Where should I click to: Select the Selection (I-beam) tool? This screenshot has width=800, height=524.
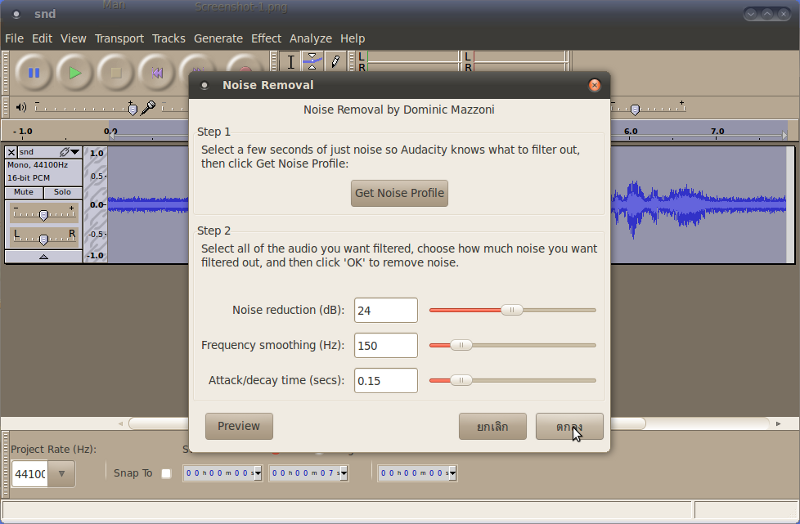[291, 62]
